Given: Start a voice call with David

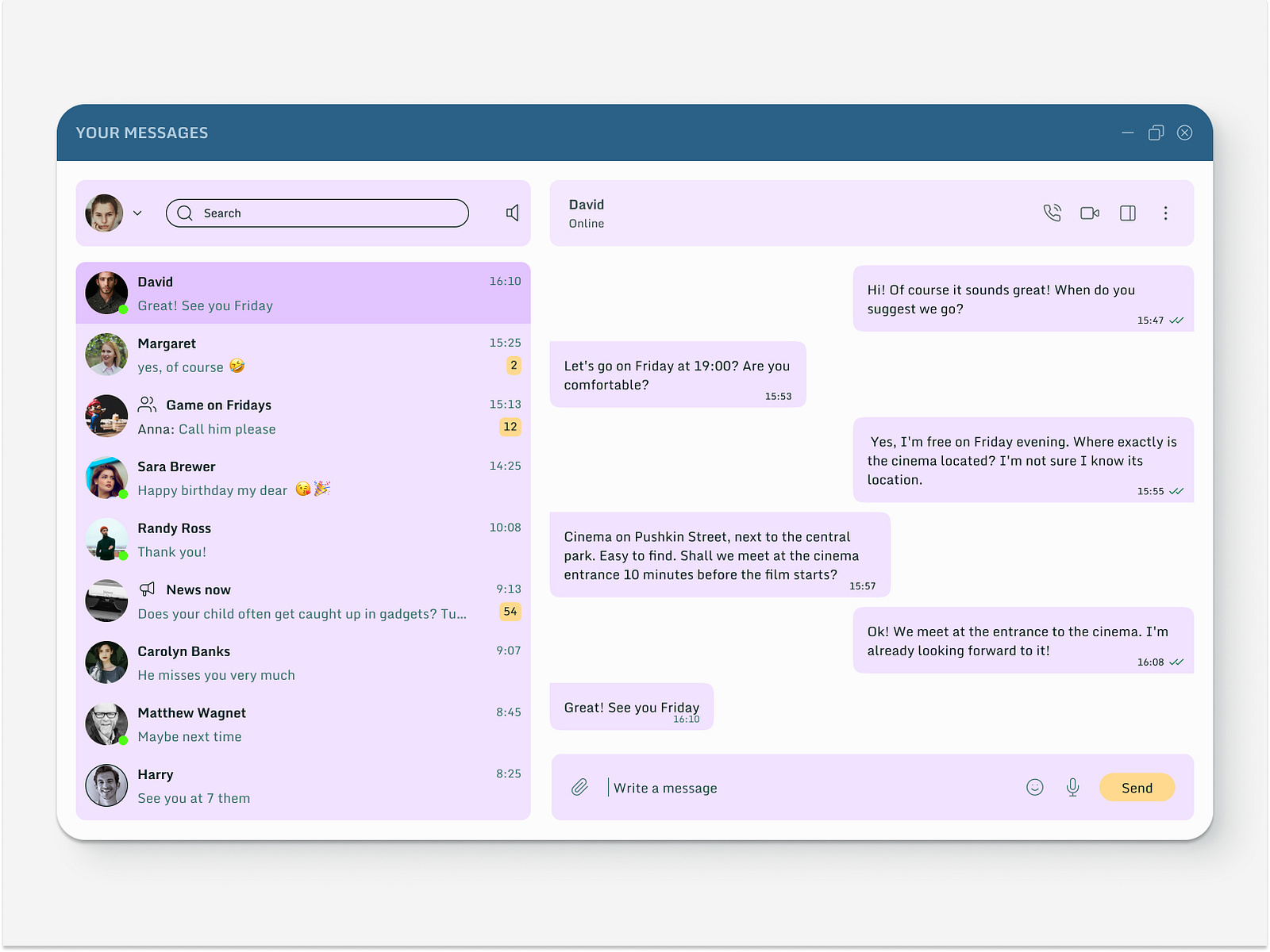Looking at the screenshot, I should (1052, 213).
